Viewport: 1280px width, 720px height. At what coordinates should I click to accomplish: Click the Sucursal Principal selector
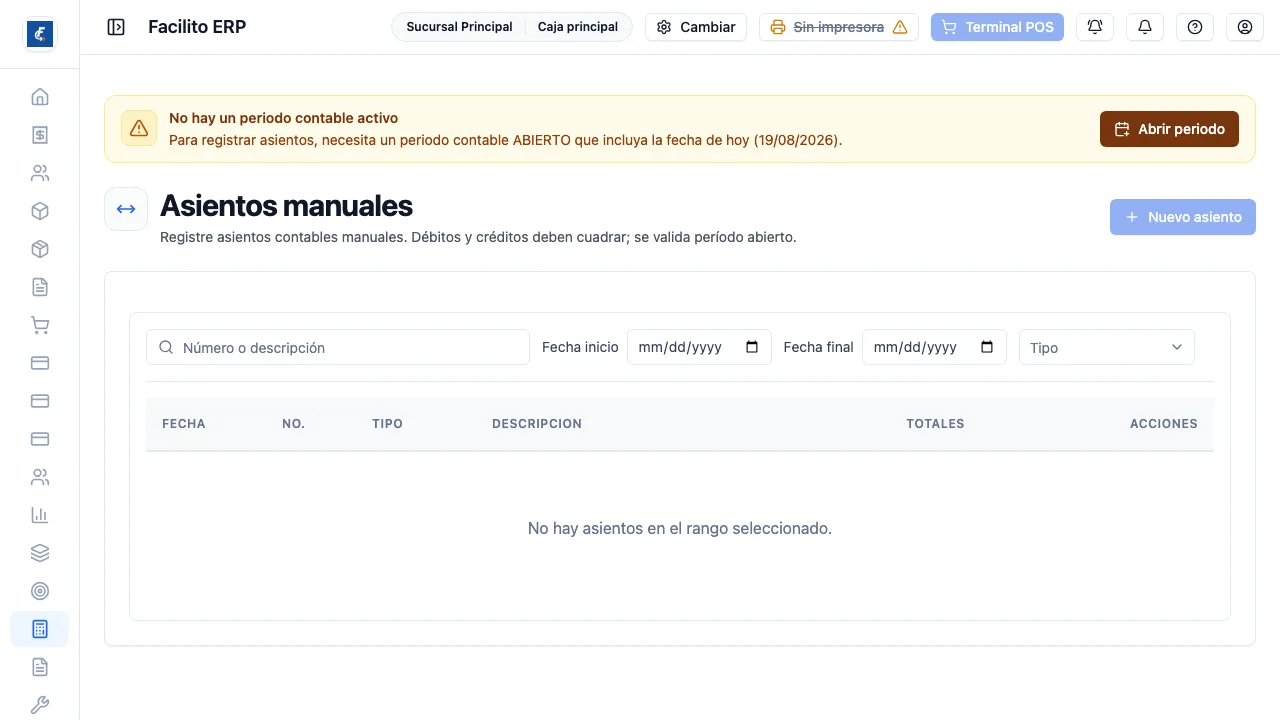tap(459, 27)
